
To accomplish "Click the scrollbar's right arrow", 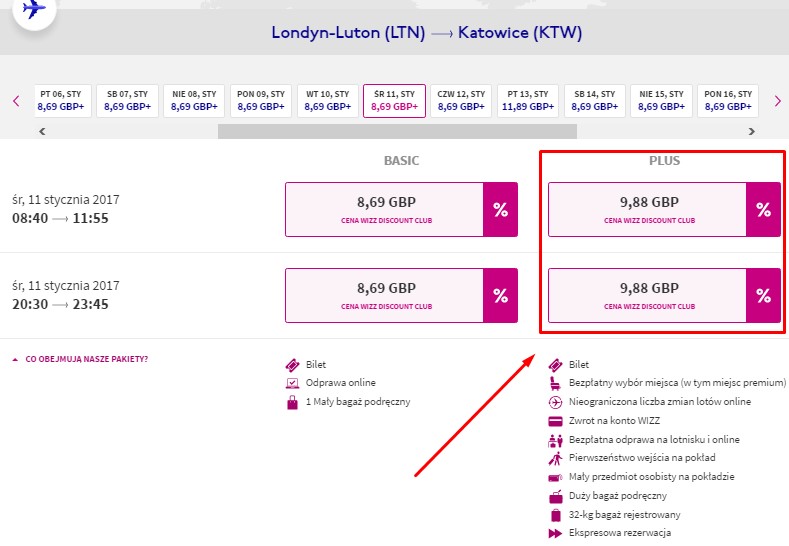I will click(751, 131).
